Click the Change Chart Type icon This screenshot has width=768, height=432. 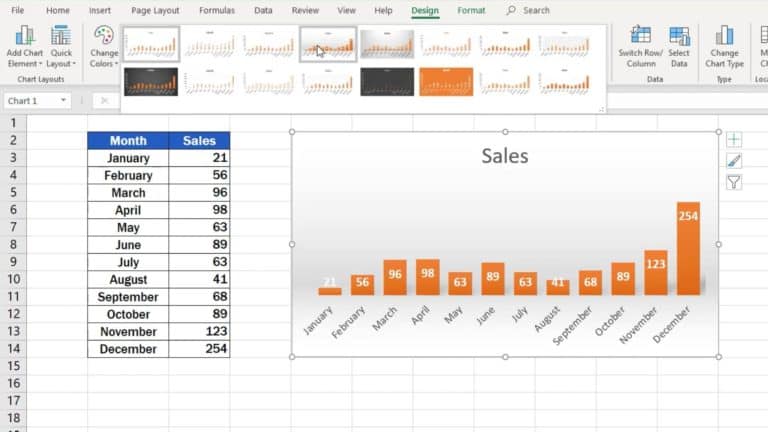[x=725, y=38]
